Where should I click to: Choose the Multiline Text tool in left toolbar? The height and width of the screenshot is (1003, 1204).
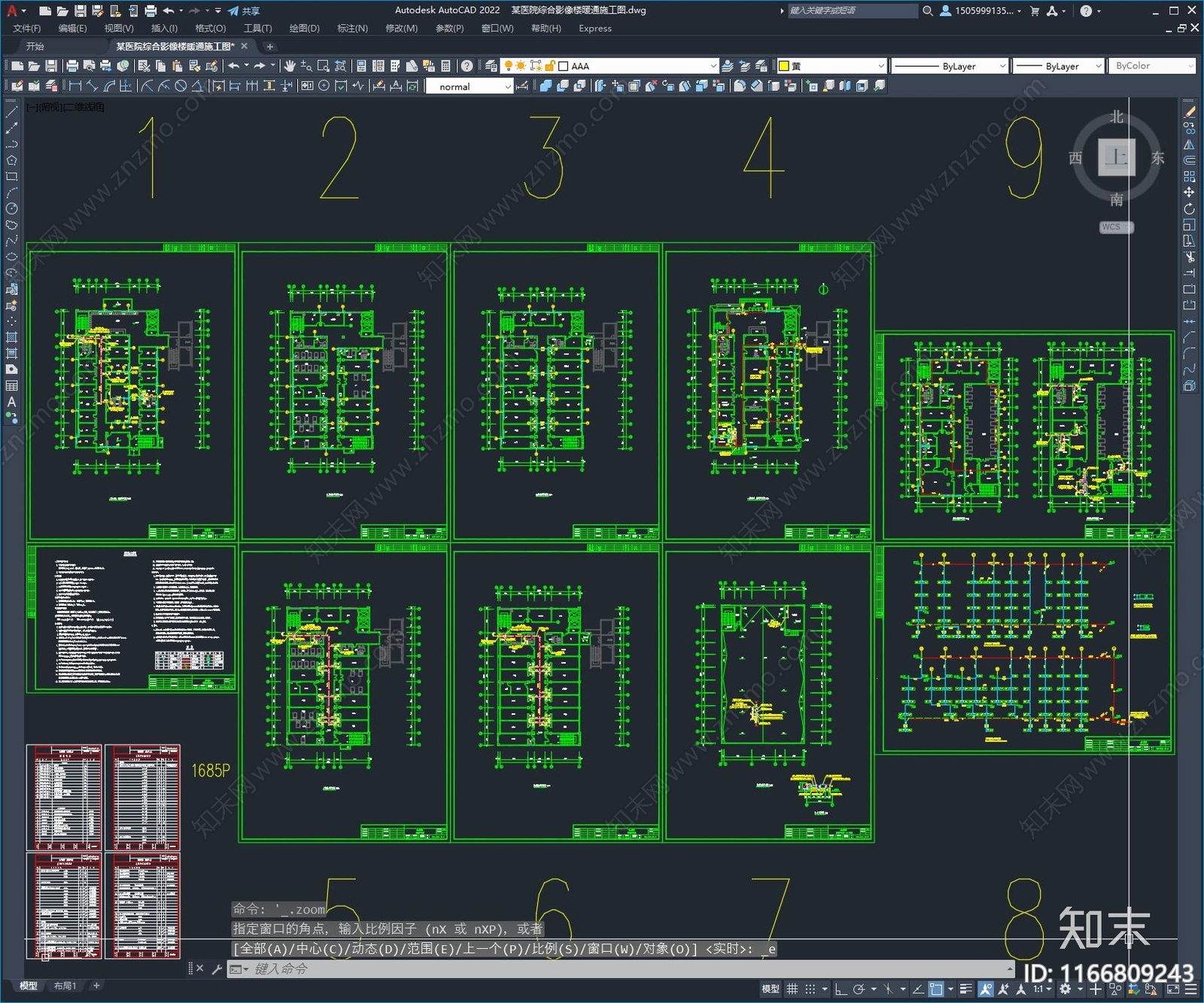11,402
